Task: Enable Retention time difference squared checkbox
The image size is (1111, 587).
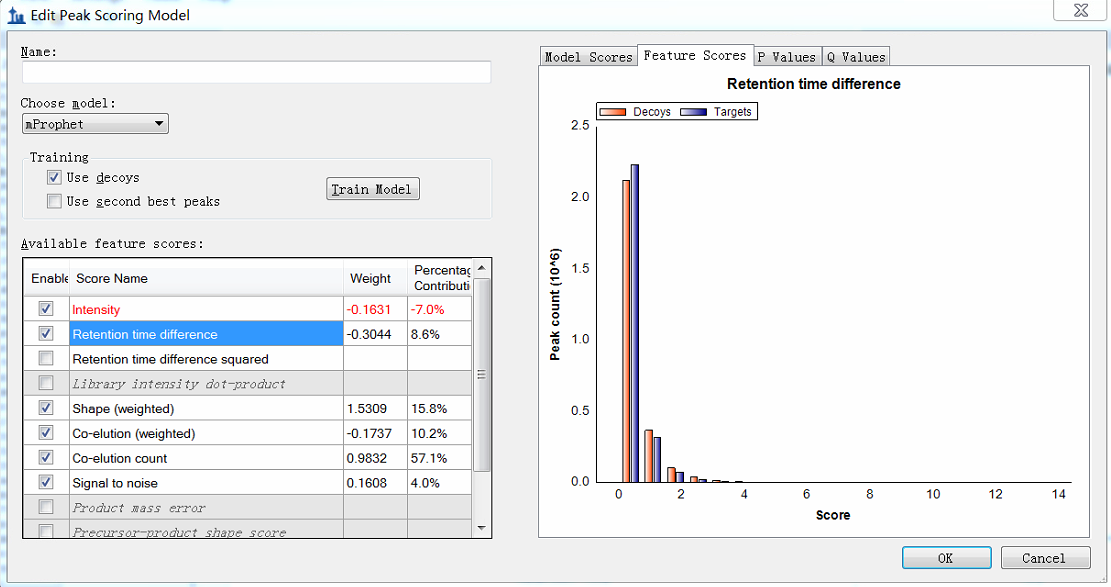Action: click(46, 358)
